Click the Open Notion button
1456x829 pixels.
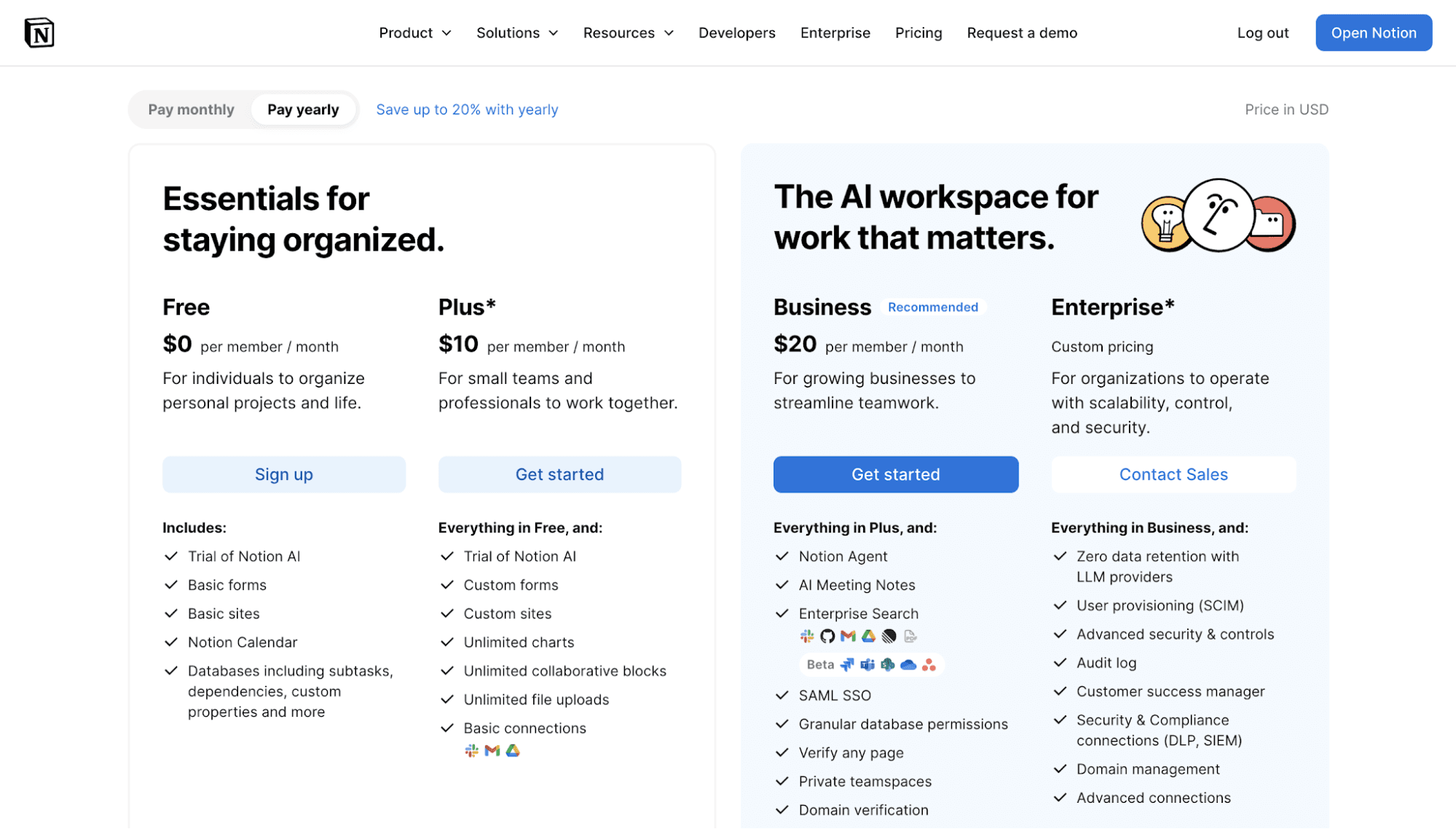(1374, 33)
